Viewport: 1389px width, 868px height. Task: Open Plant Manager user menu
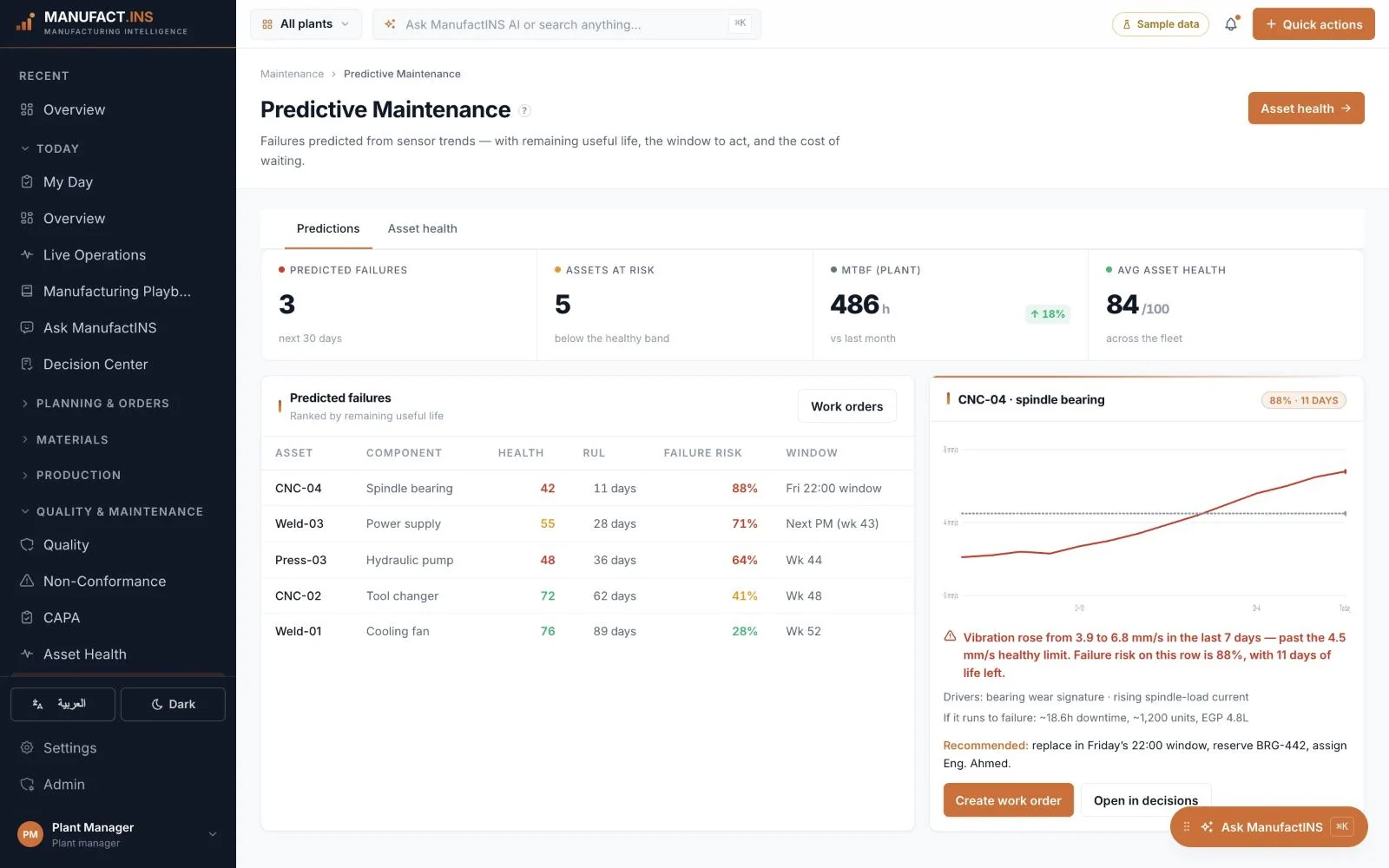coord(117,834)
